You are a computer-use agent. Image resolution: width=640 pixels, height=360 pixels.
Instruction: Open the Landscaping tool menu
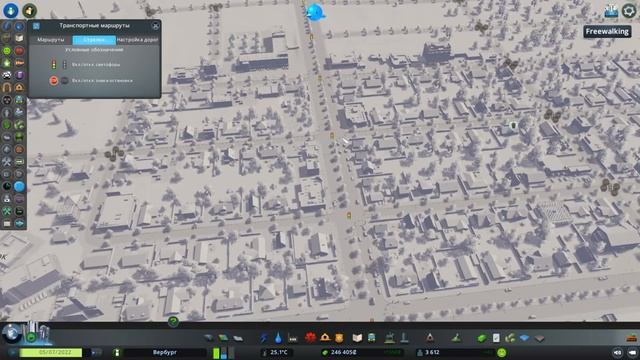[456, 338]
